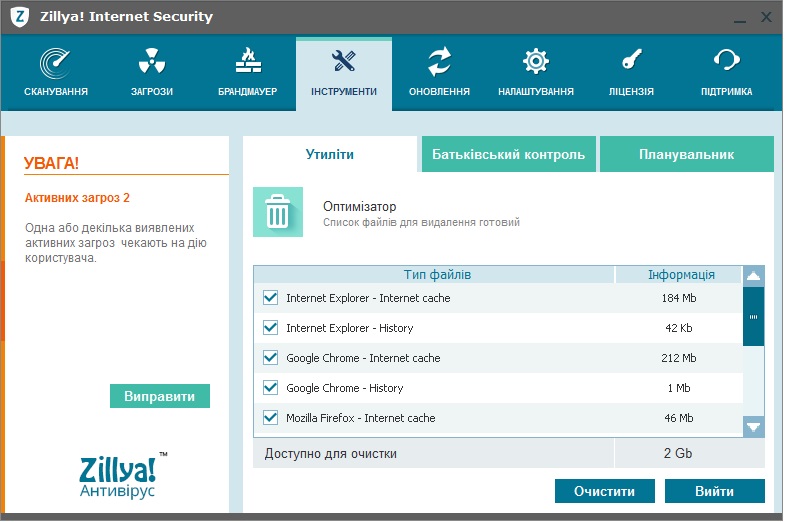Click the Google Chrome - History label
The height and width of the screenshot is (522, 785).
[x=345, y=388]
